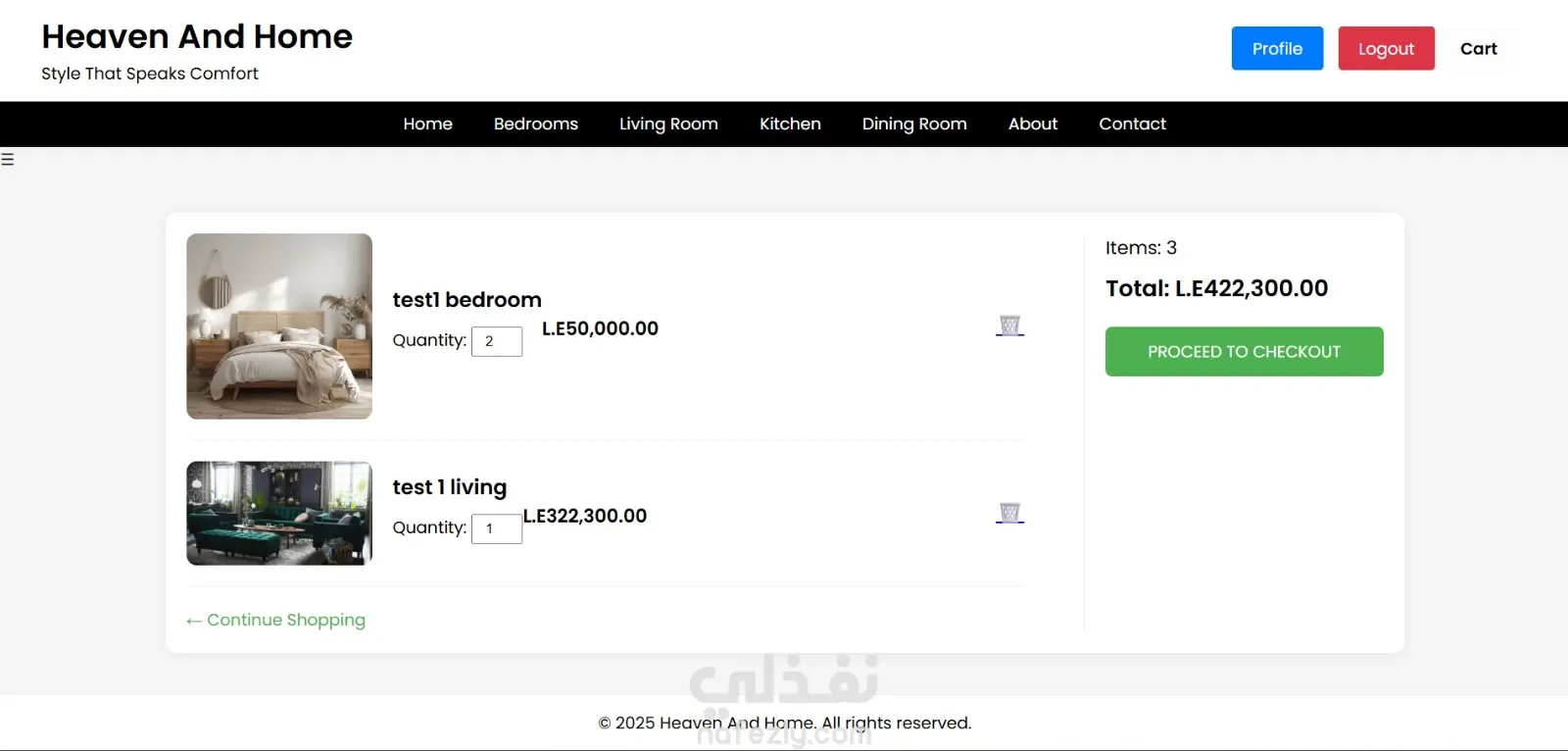Open the Contact page

1132,125
